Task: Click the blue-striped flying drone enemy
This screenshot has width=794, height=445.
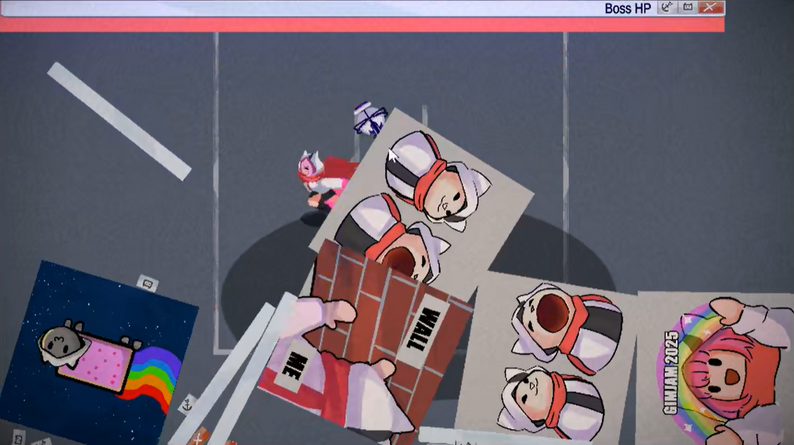Action: [370, 119]
